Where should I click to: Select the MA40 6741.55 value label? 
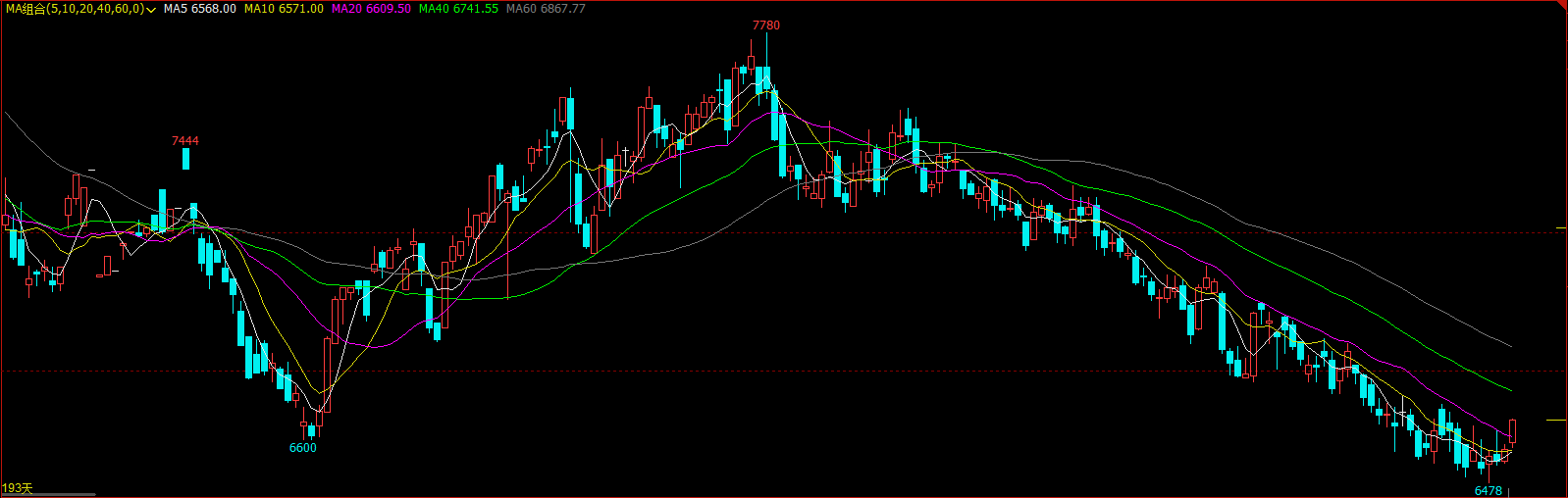[458, 9]
